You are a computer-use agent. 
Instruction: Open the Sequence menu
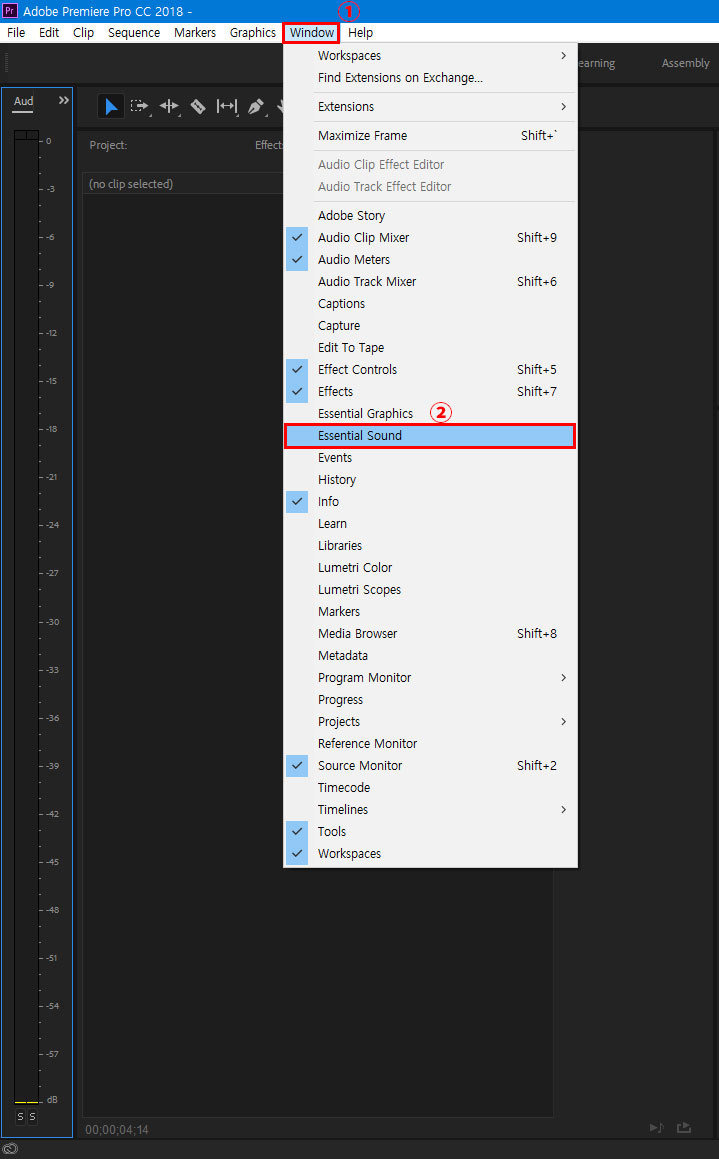[134, 33]
